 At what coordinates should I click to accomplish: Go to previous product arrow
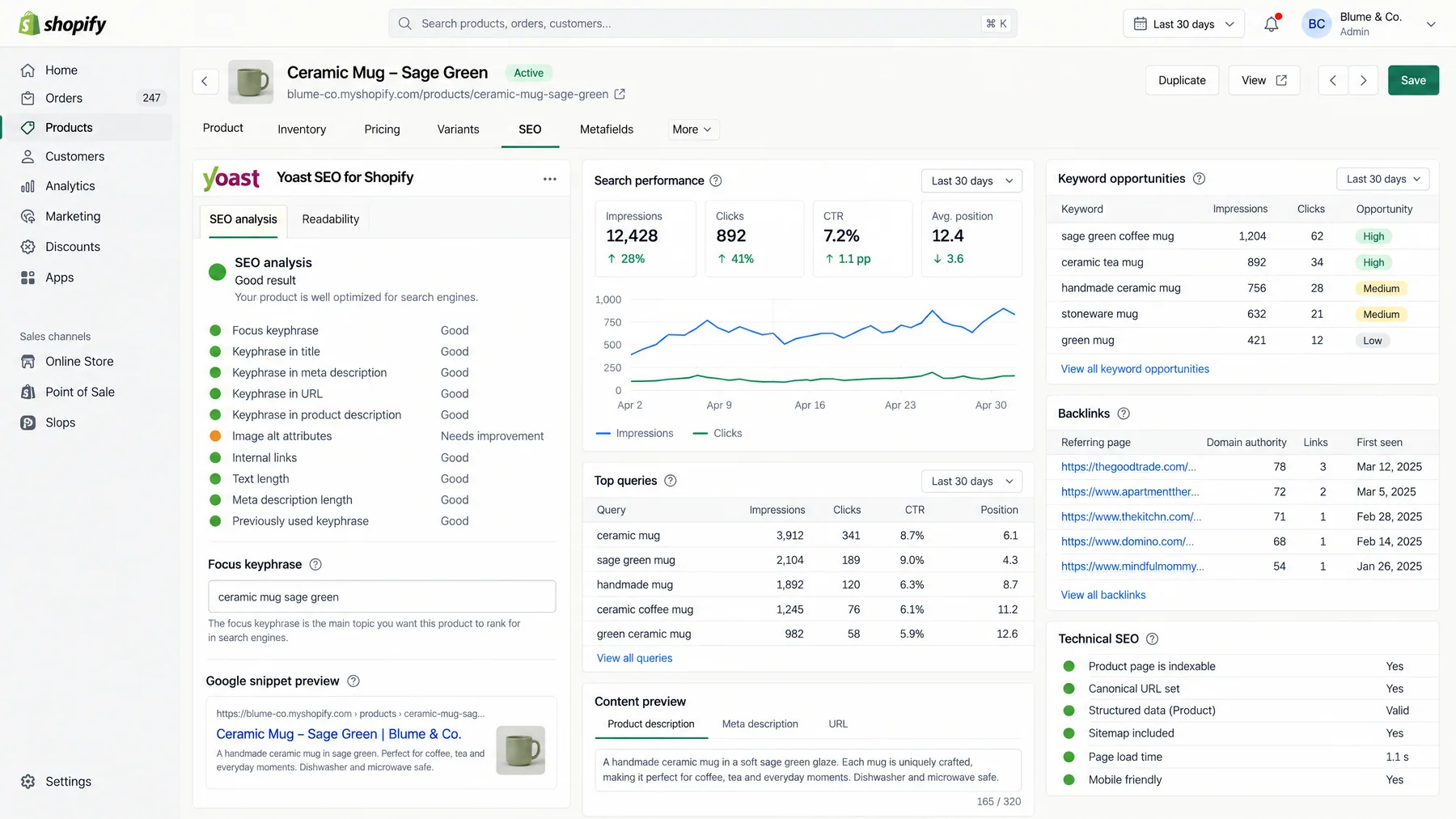1332,80
